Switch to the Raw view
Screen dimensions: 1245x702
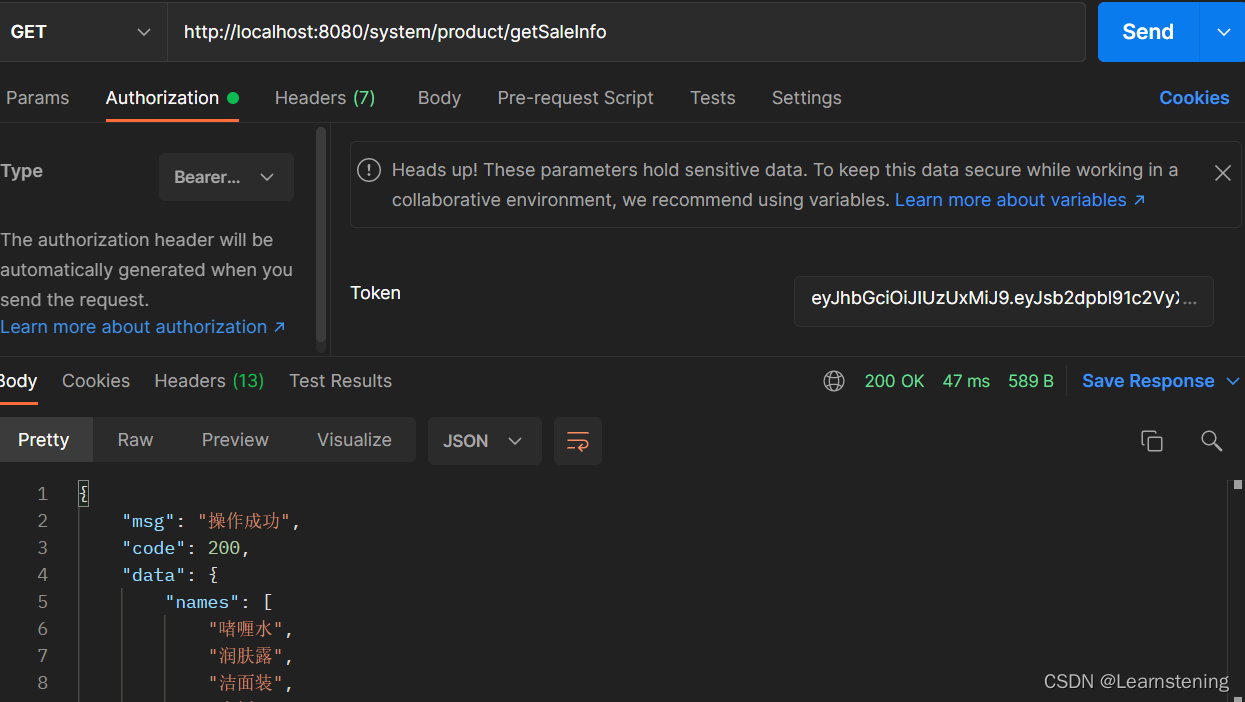[x=135, y=440]
